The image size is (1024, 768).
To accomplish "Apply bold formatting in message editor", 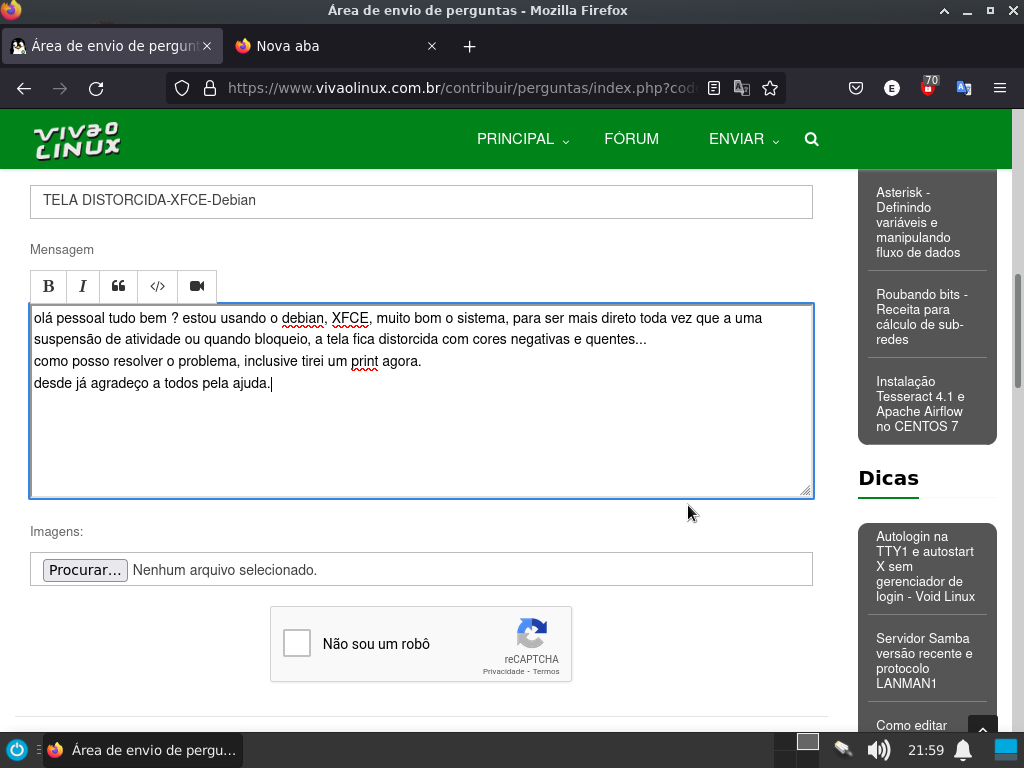I will pyautogui.click(x=48, y=286).
